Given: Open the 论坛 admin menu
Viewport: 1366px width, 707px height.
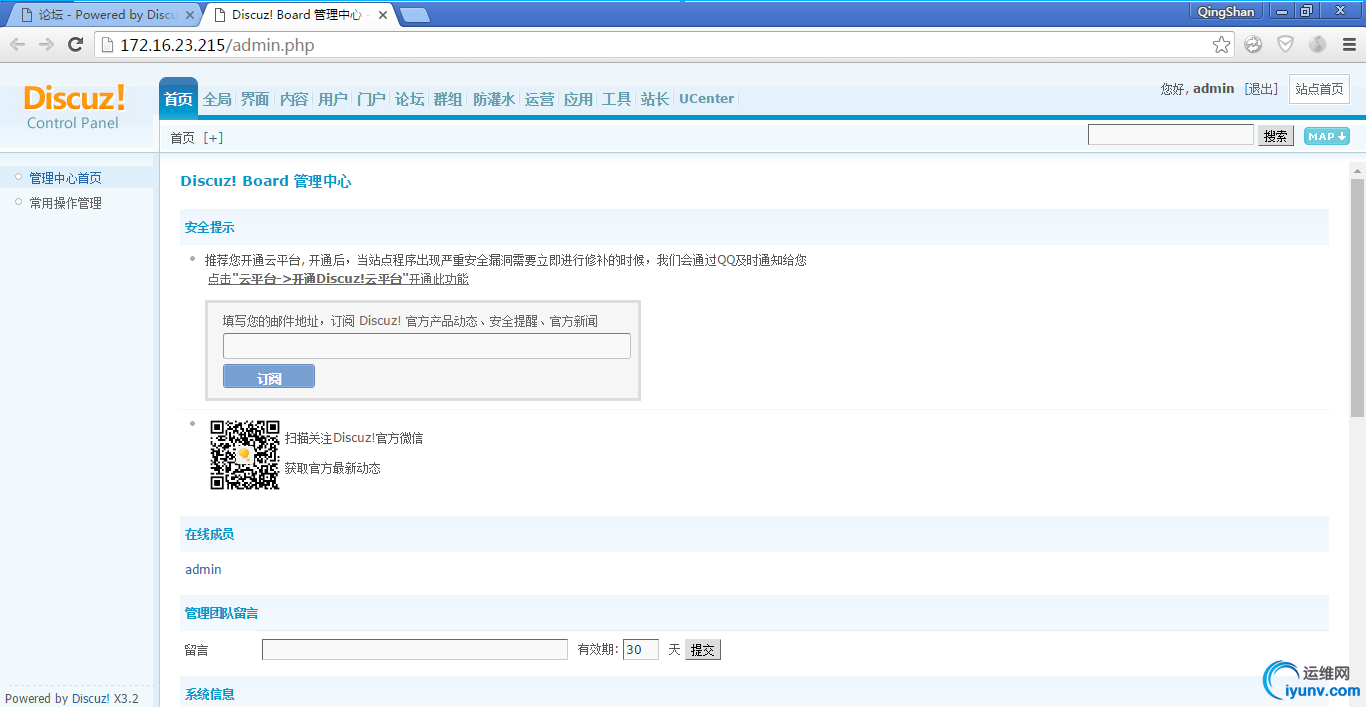Looking at the screenshot, I should [x=410, y=99].
